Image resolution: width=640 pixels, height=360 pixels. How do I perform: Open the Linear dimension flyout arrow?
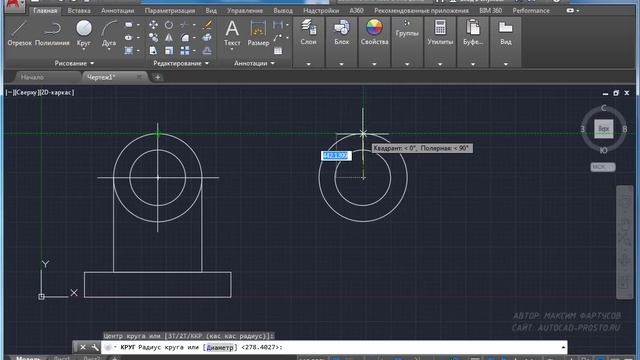pos(287,25)
